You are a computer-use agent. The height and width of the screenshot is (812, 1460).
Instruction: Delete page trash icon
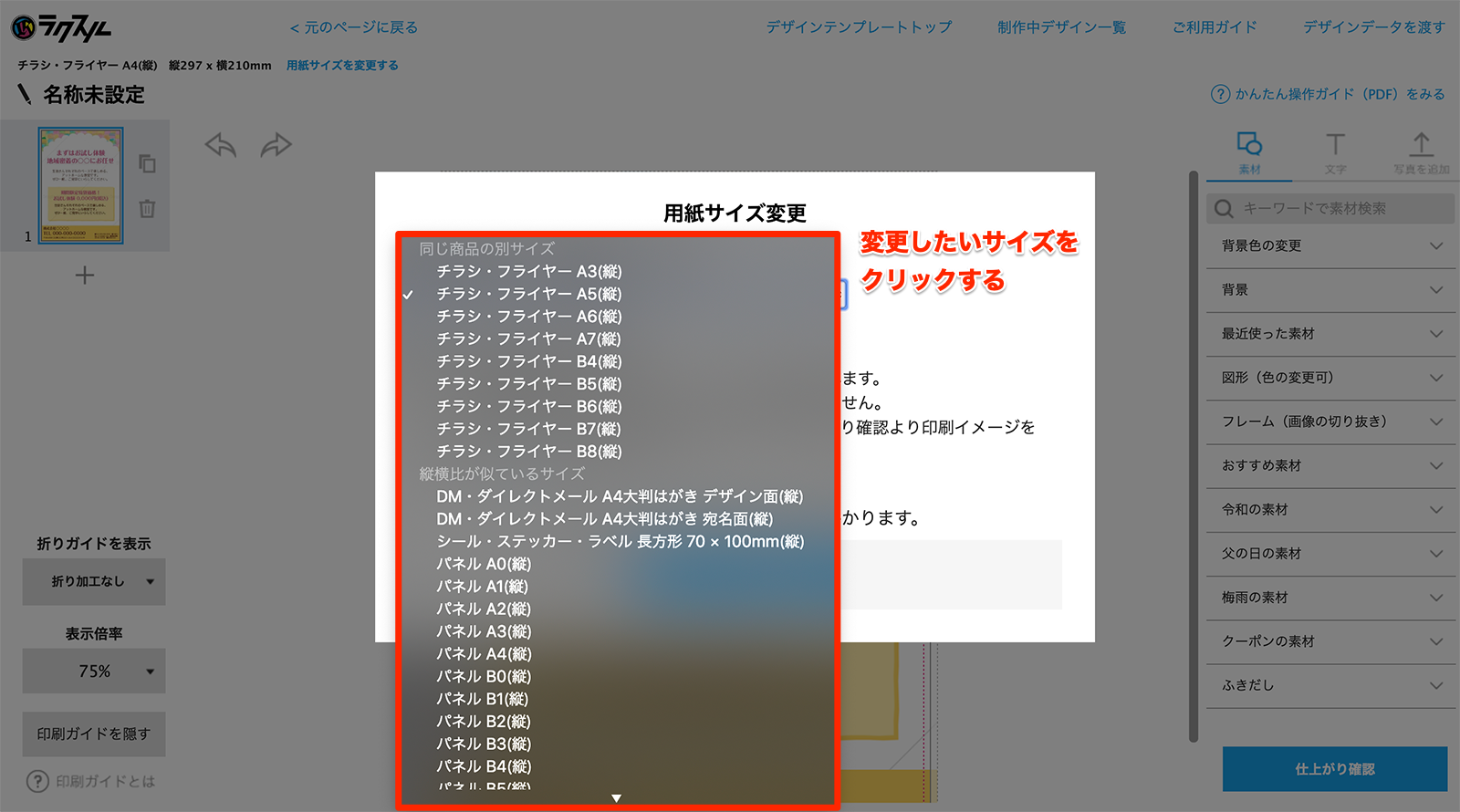(x=147, y=208)
